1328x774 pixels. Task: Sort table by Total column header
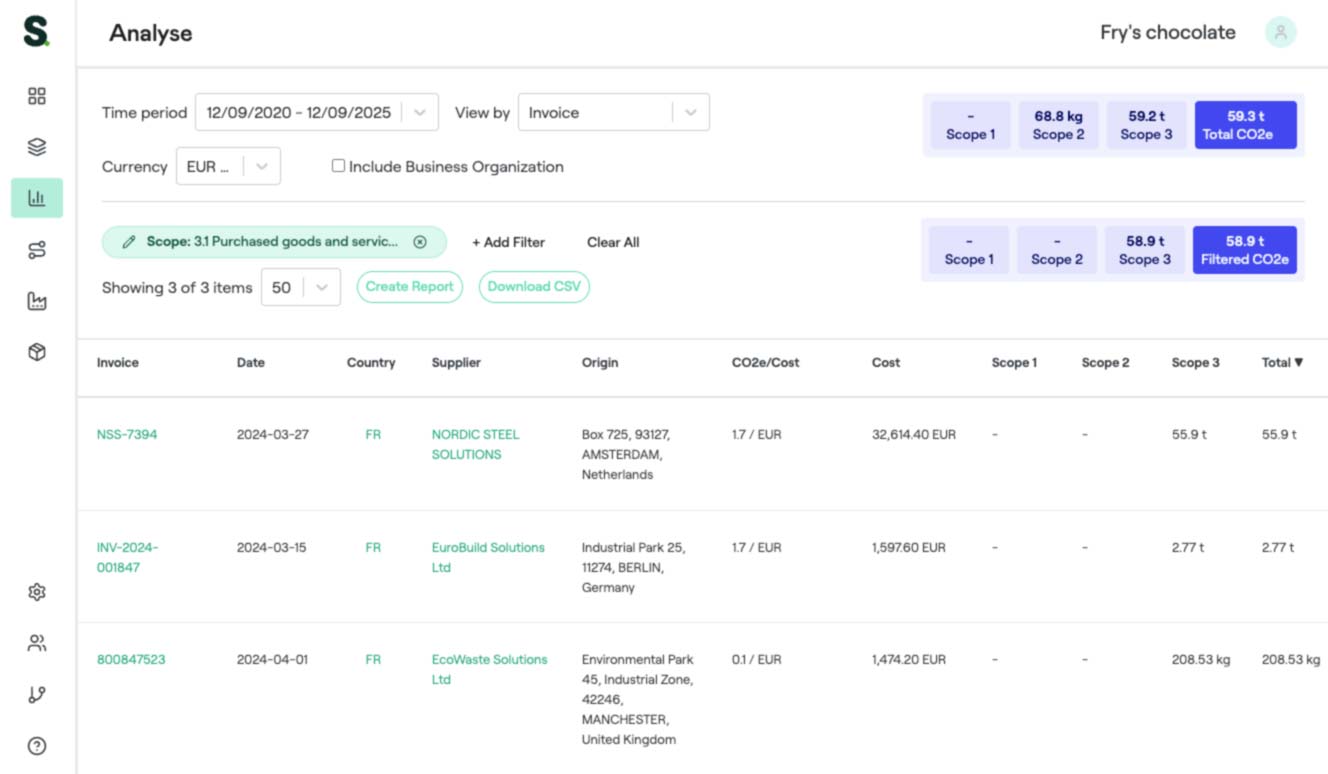(1281, 363)
